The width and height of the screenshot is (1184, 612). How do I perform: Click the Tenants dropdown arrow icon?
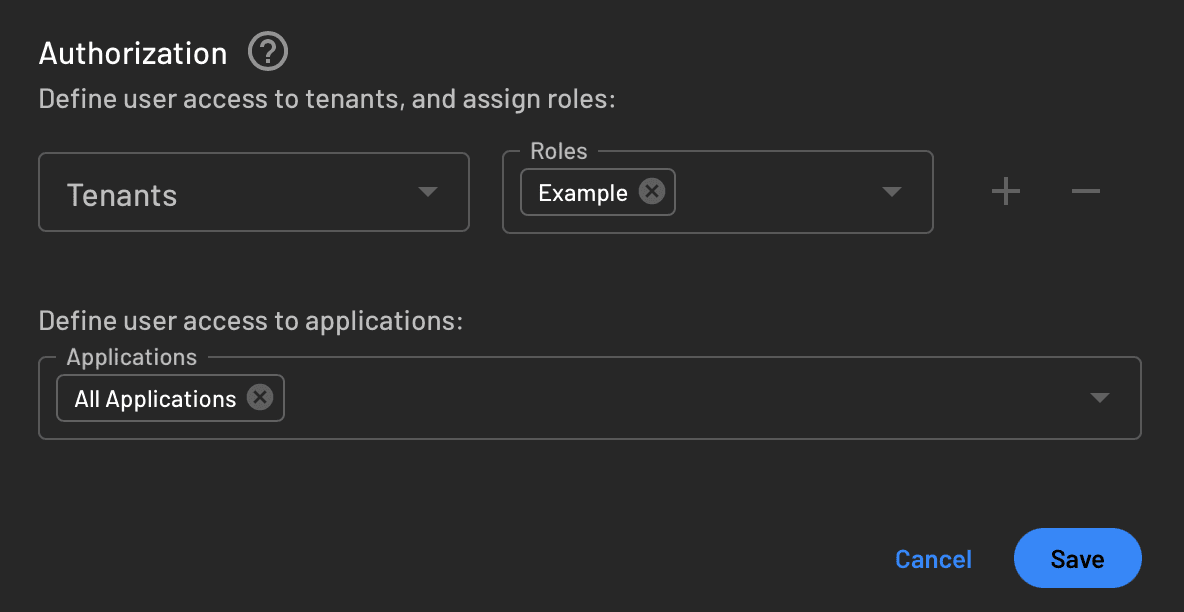[428, 192]
